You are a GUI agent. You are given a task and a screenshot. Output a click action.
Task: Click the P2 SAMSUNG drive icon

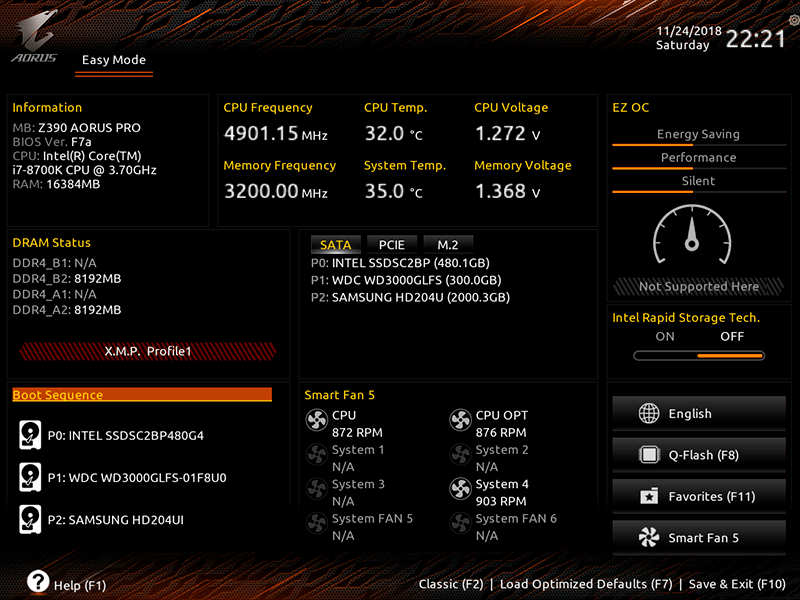tap(30, 519)
